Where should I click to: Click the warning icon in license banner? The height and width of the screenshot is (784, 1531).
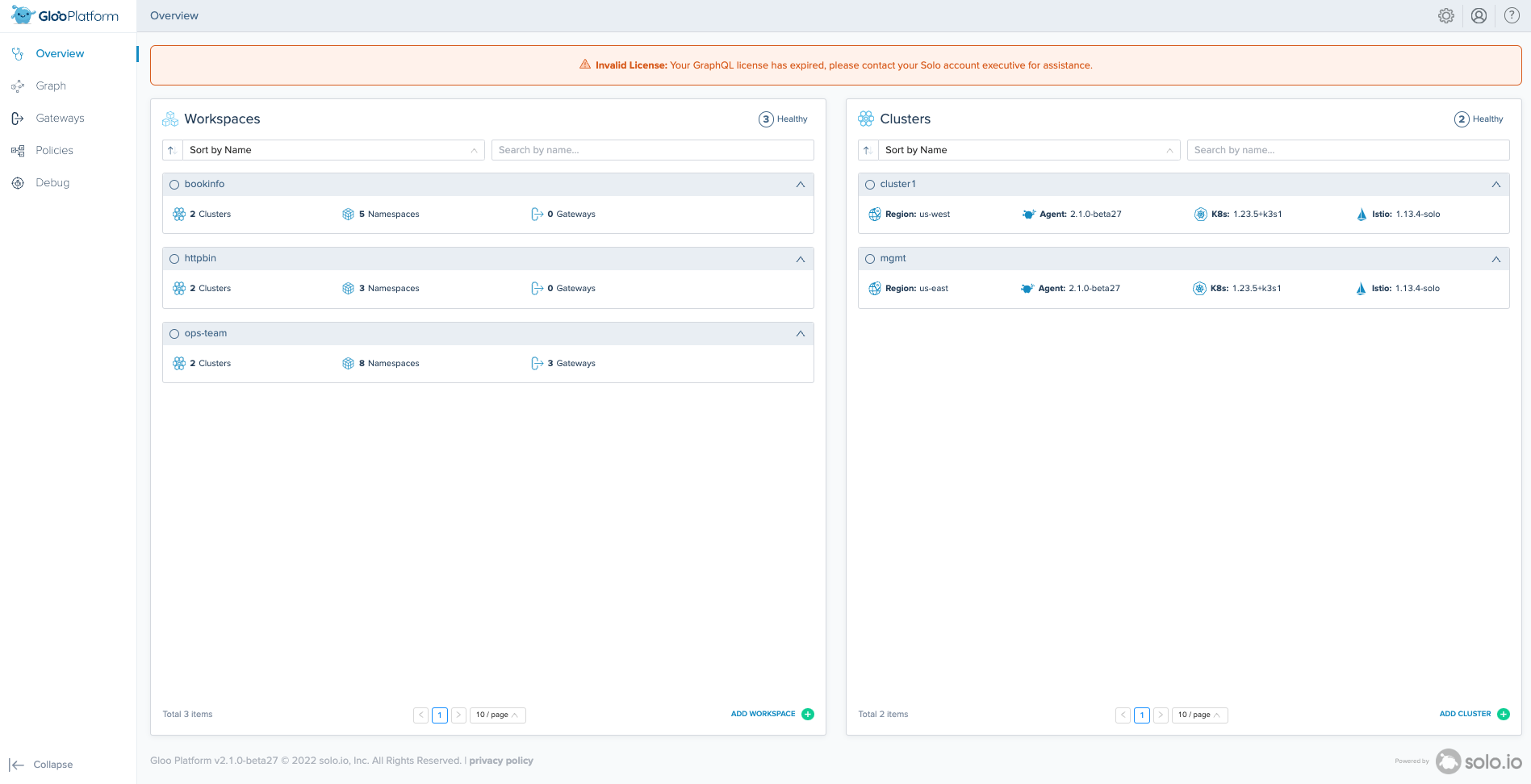pyautogui.click(x=585, y=65)
